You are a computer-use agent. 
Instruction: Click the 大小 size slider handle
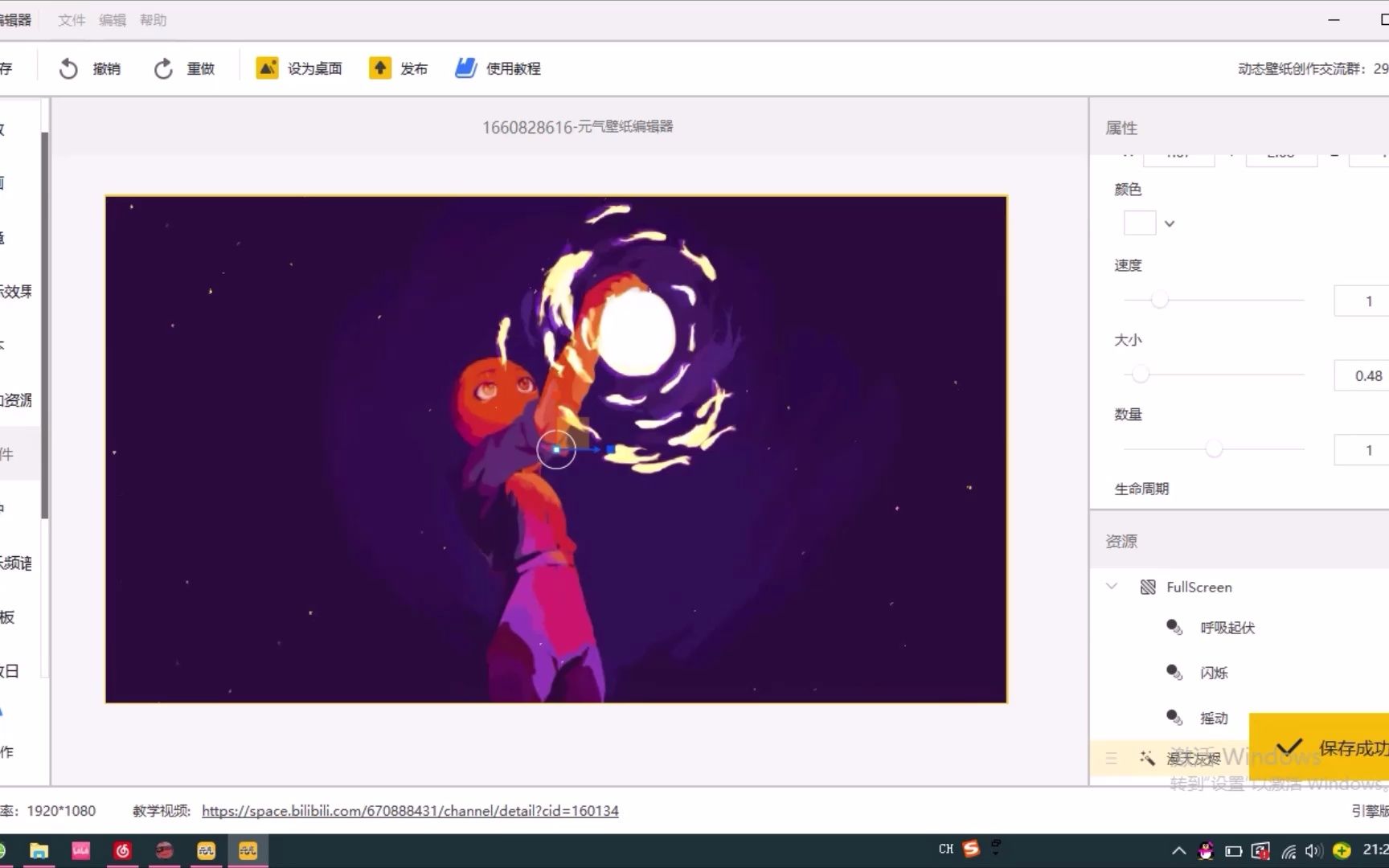click(1141, 374)
